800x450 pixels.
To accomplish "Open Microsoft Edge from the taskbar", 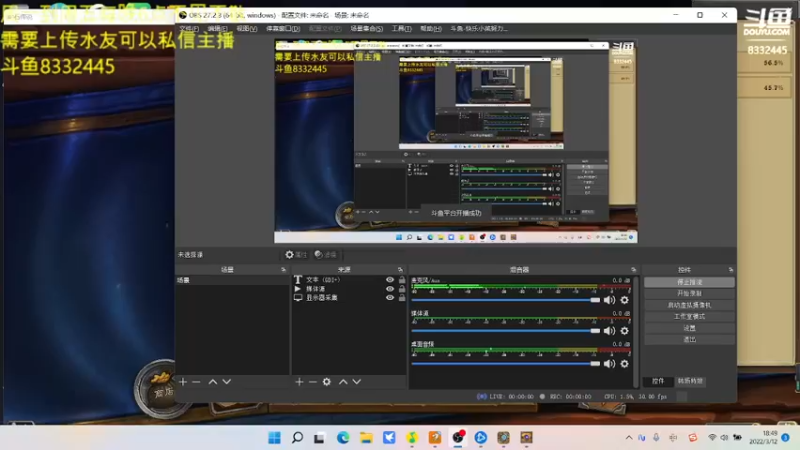I will (x=342, y=438).
